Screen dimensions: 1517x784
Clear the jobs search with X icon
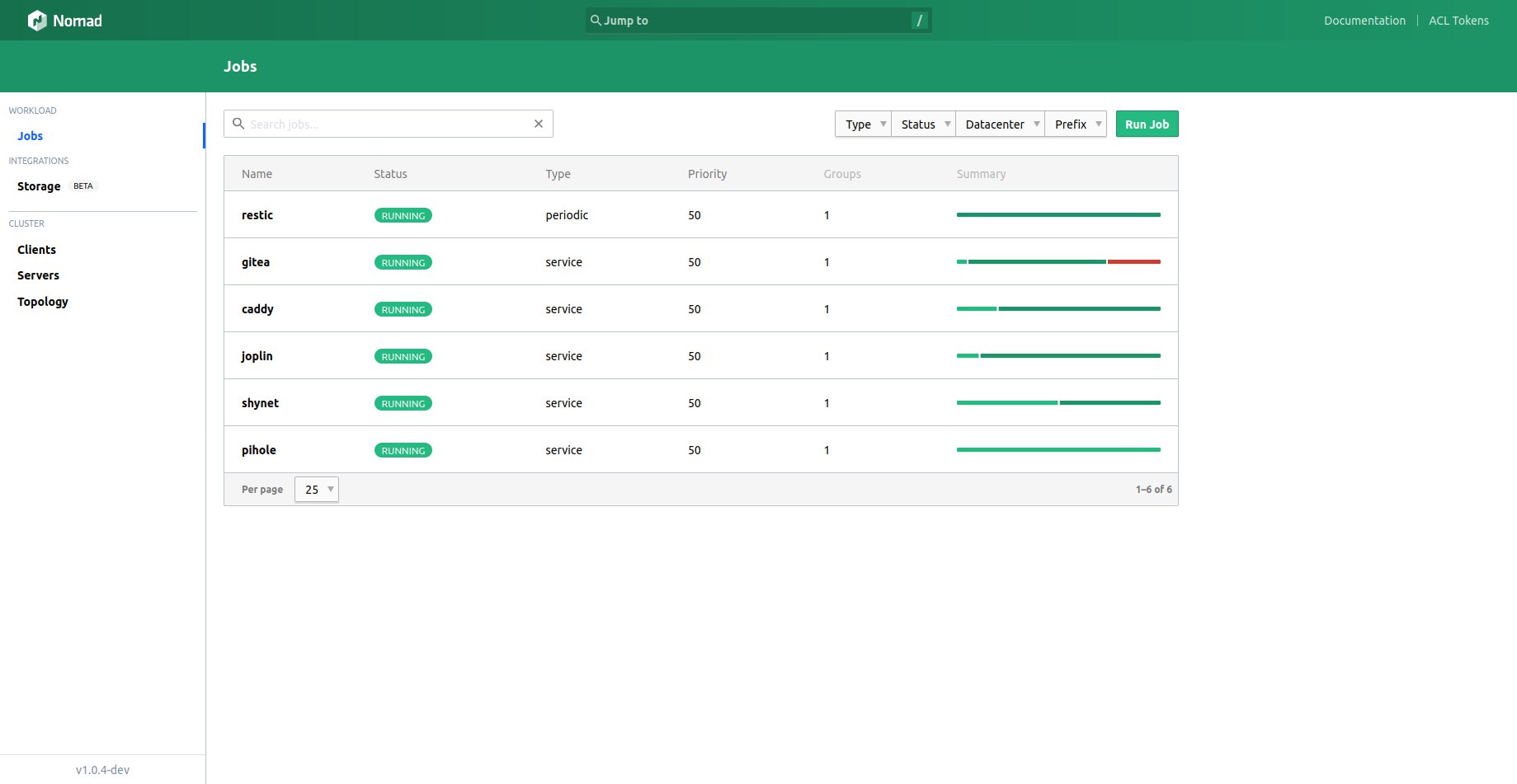coord(539,124)
